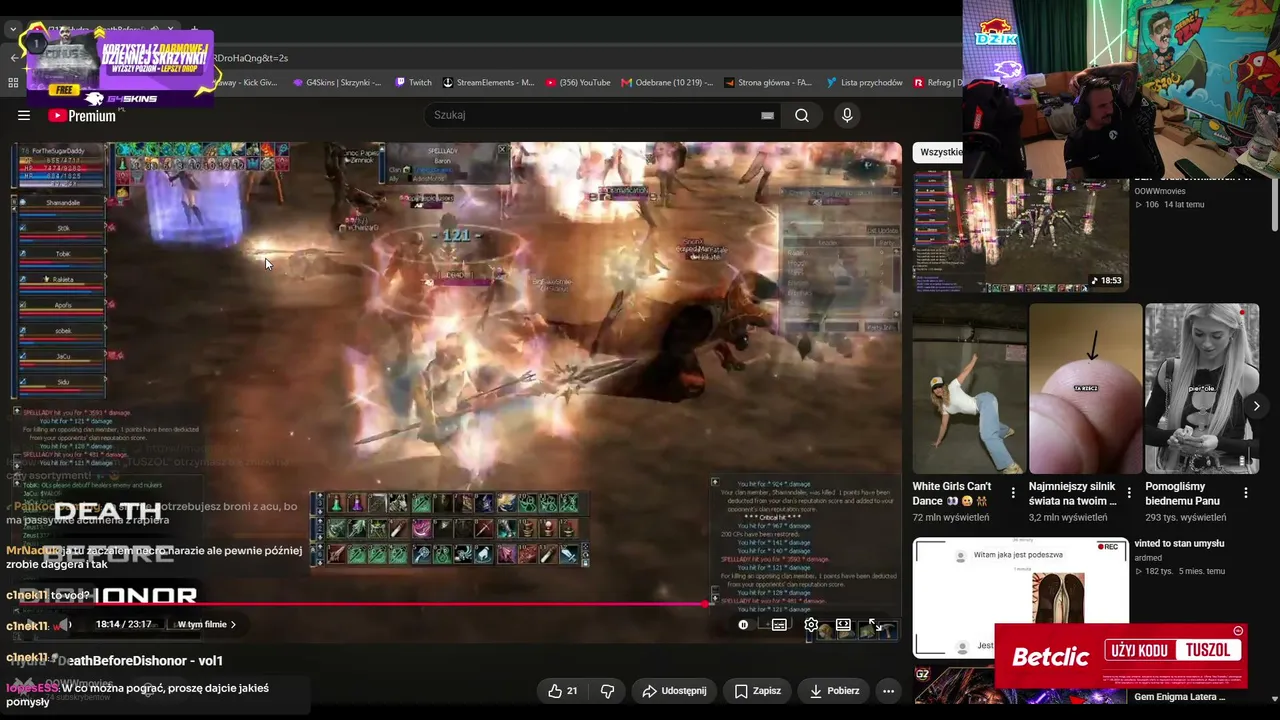The width and height of the screenshot is (1280, 720).
Task: Click Betclic UŻYJ KODU TUSZOL banner
Action: coord(1121,656)
